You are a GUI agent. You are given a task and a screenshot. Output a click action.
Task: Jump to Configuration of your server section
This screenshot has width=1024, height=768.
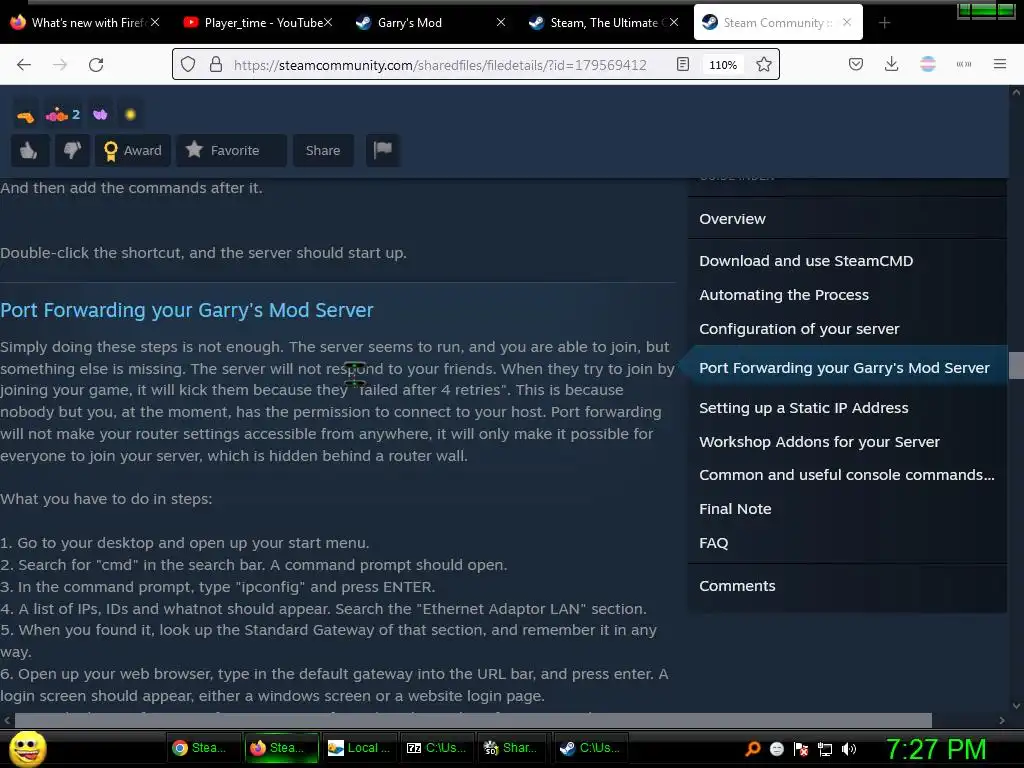799,328
